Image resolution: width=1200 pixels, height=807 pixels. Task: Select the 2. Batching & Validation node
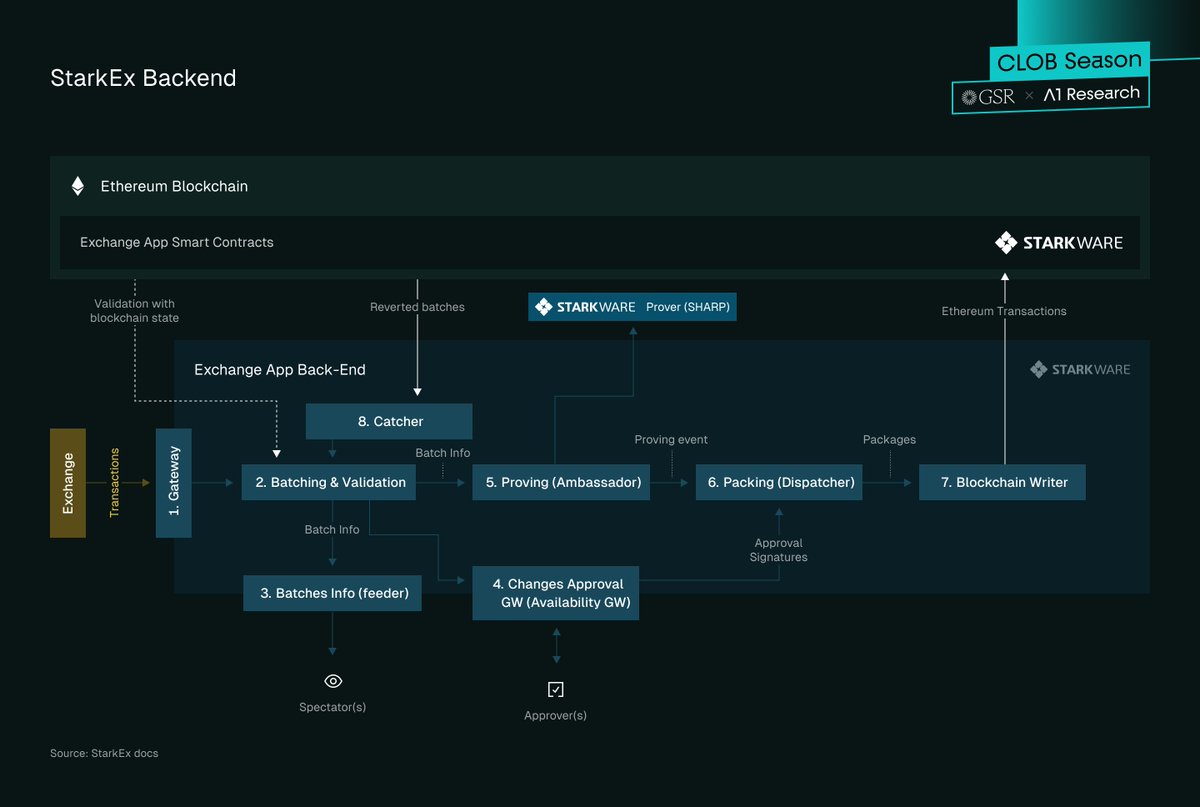tap(328, 482)
